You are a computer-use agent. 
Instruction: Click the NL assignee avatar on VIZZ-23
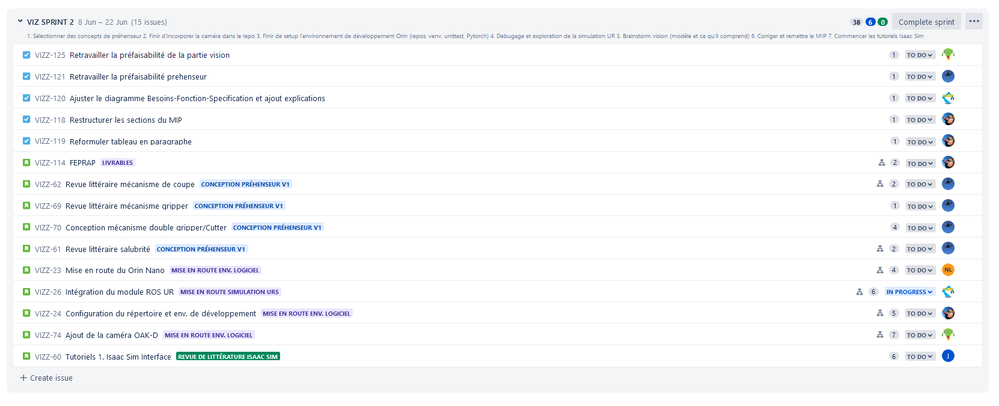click(x=948, y=270)
